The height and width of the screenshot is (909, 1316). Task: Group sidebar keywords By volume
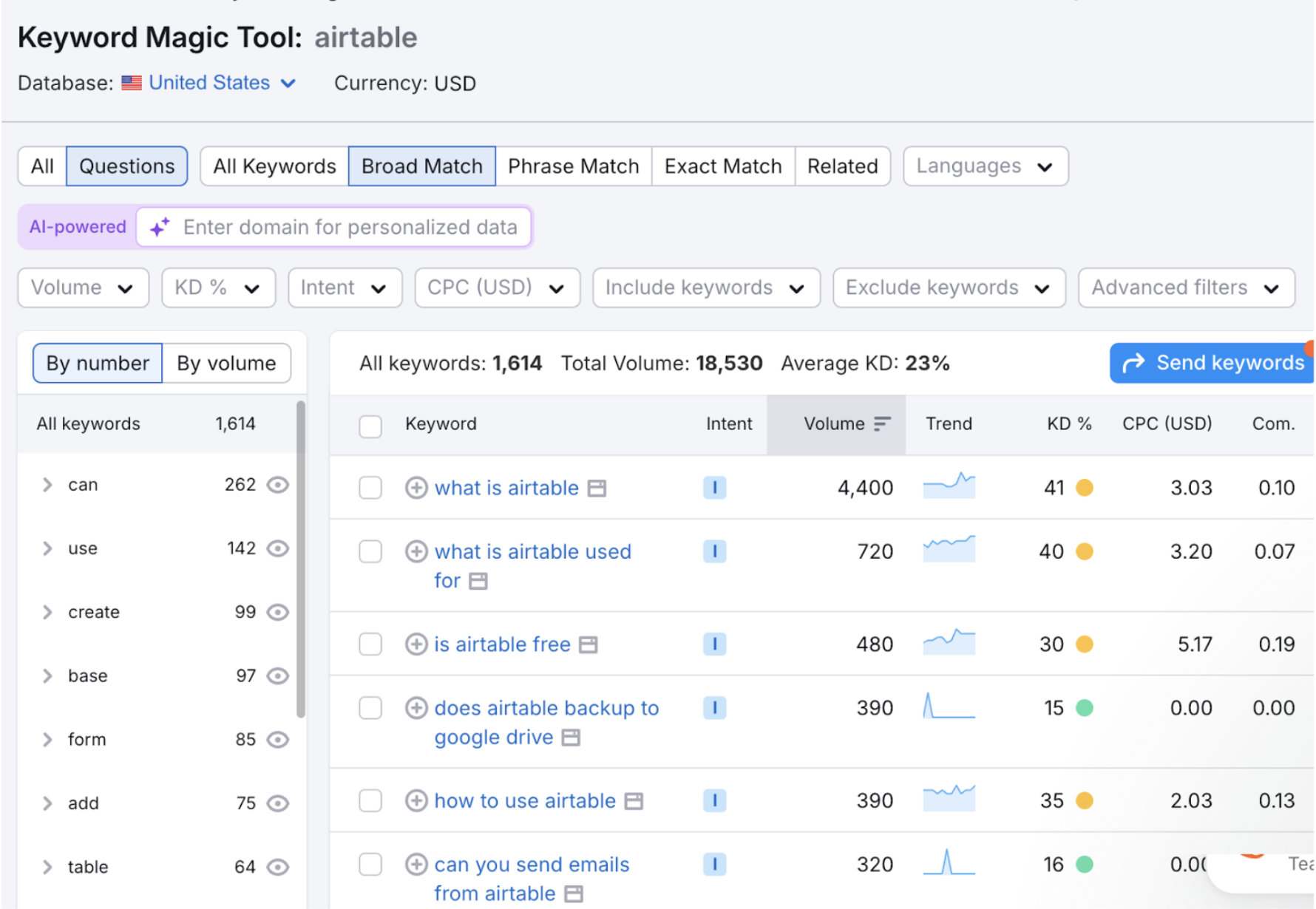pyautogui.click(x=226, y=363)
